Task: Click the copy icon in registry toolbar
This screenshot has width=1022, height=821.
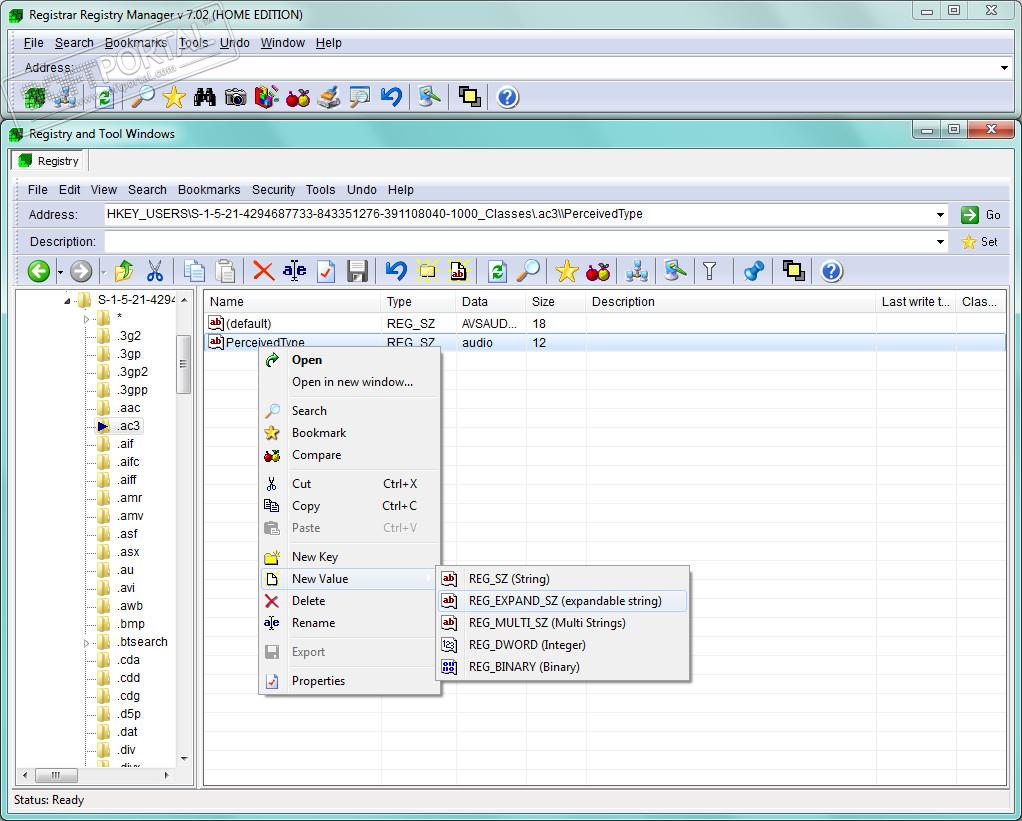Action: (x=194, y=271)
